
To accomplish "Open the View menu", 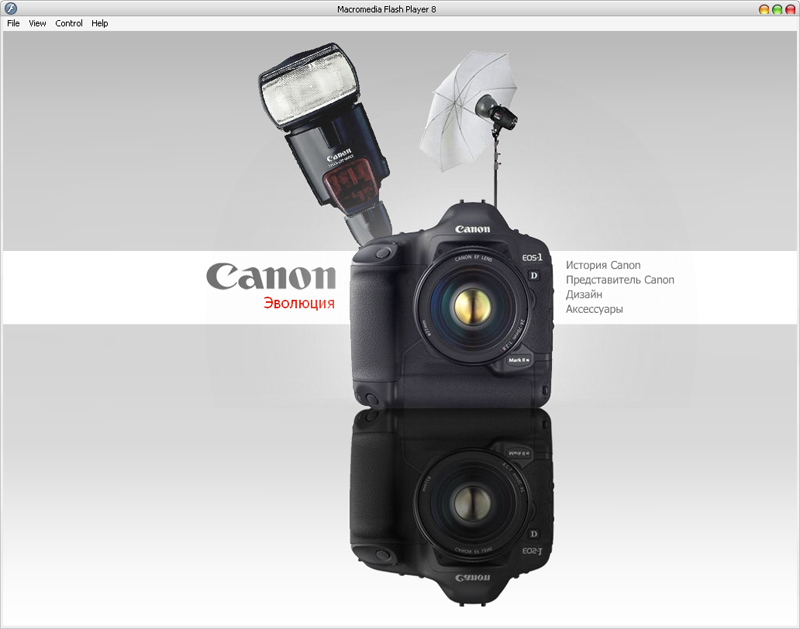I will [38, 22].
